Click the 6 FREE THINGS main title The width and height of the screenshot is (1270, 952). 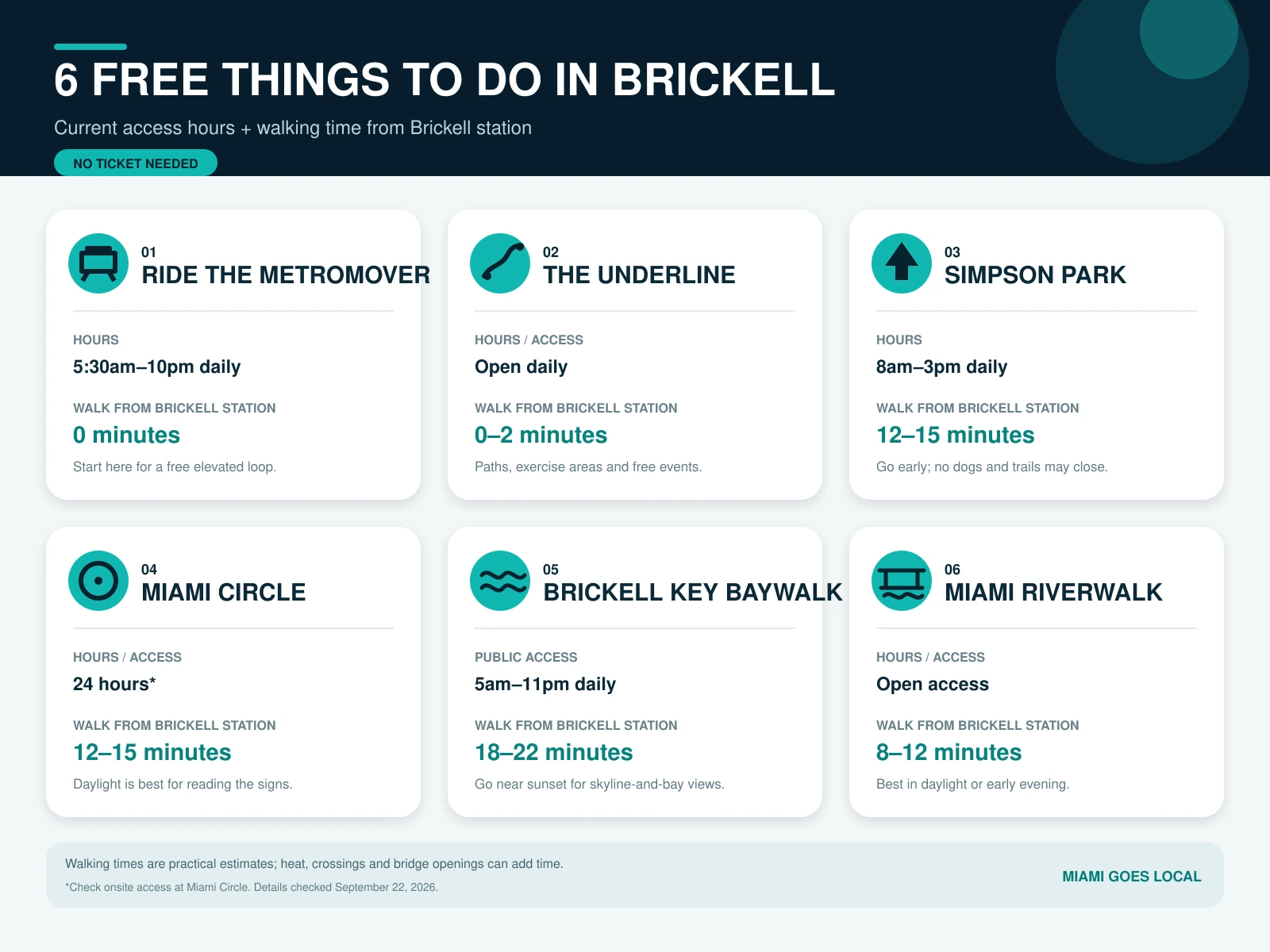tap(444, 79)
